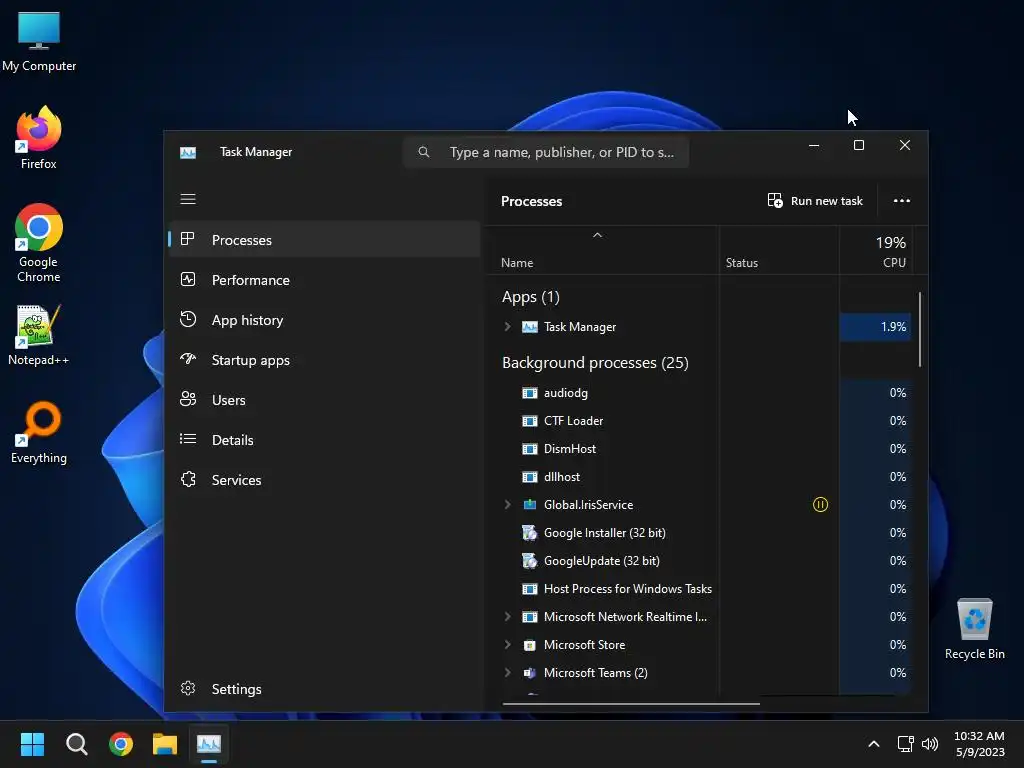Click the Apps (1) group header
The width and height of the screenshot is (1024, 768).
[x=531, y=297]
